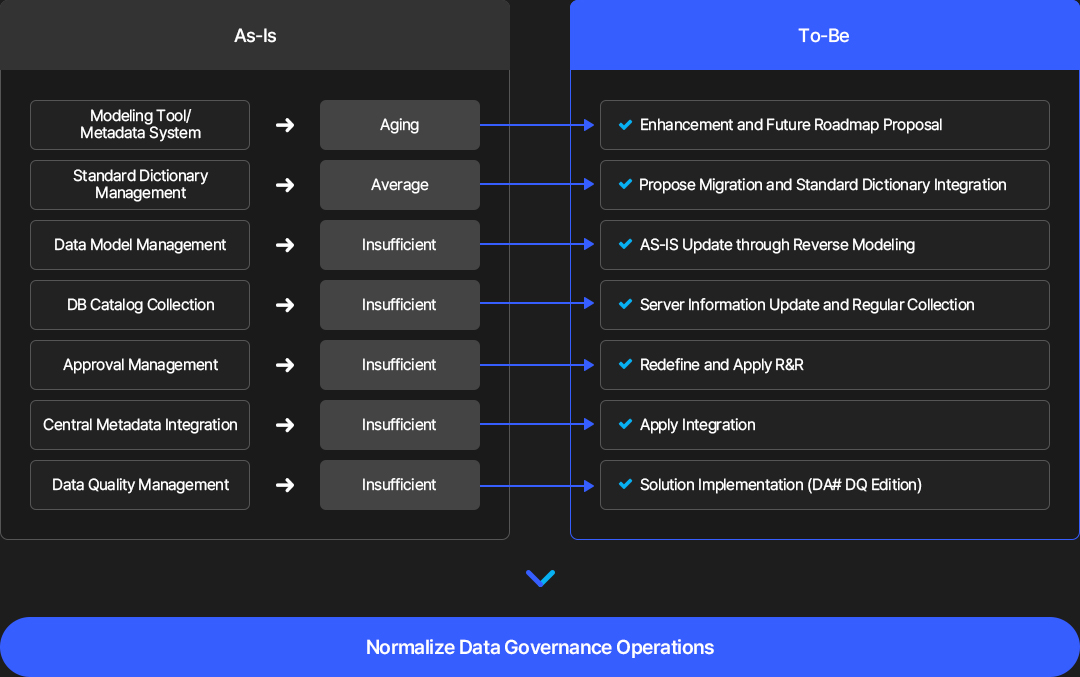The image size is (1080, 677).
Task: Click the Aging status box
Action: pos(399,125)
